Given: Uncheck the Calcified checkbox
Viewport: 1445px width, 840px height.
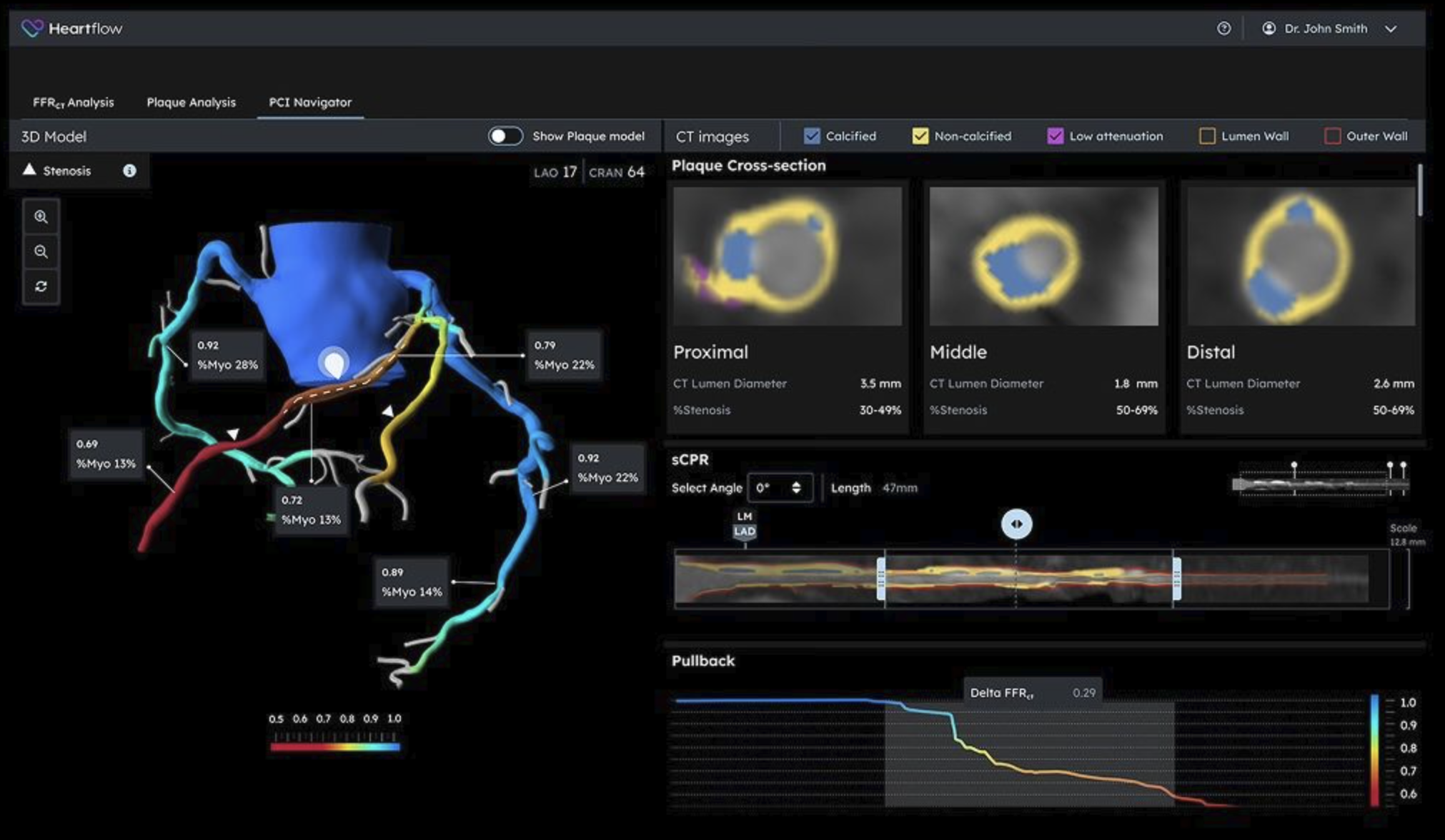Looking at the screenshot, I should coord(812,136).
